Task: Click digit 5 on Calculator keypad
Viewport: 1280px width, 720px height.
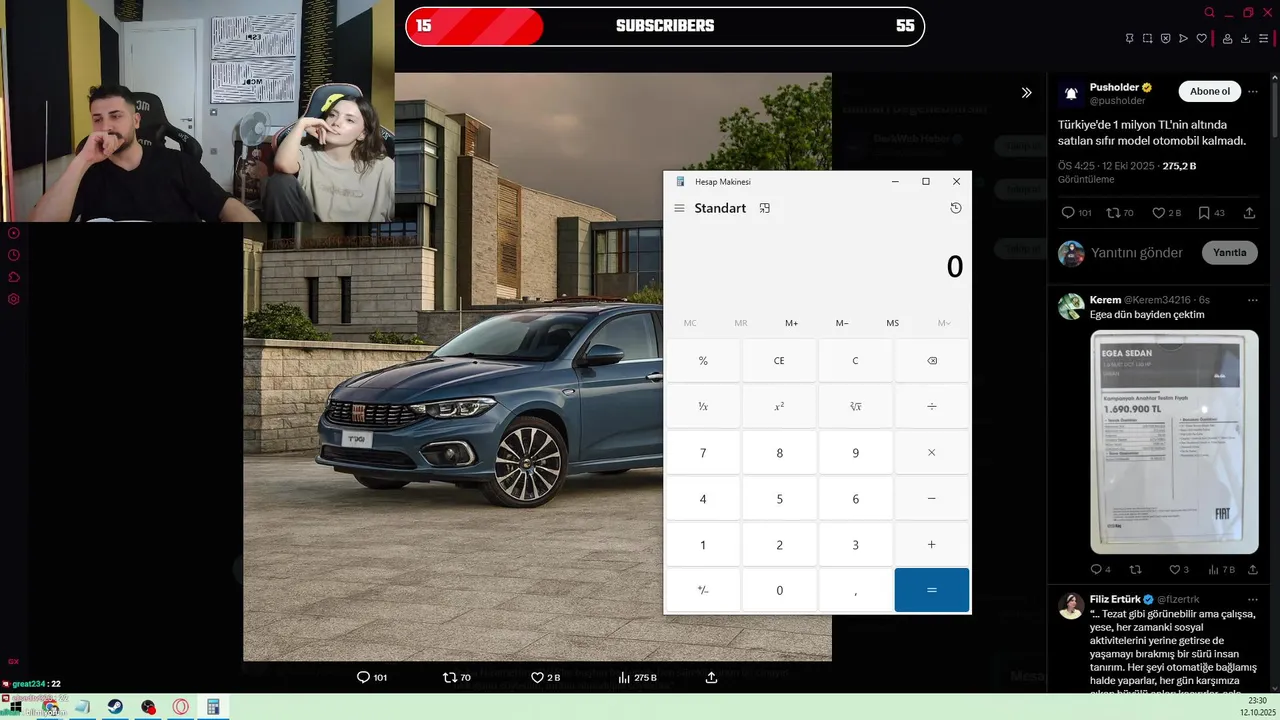Action: pos(779,499)
